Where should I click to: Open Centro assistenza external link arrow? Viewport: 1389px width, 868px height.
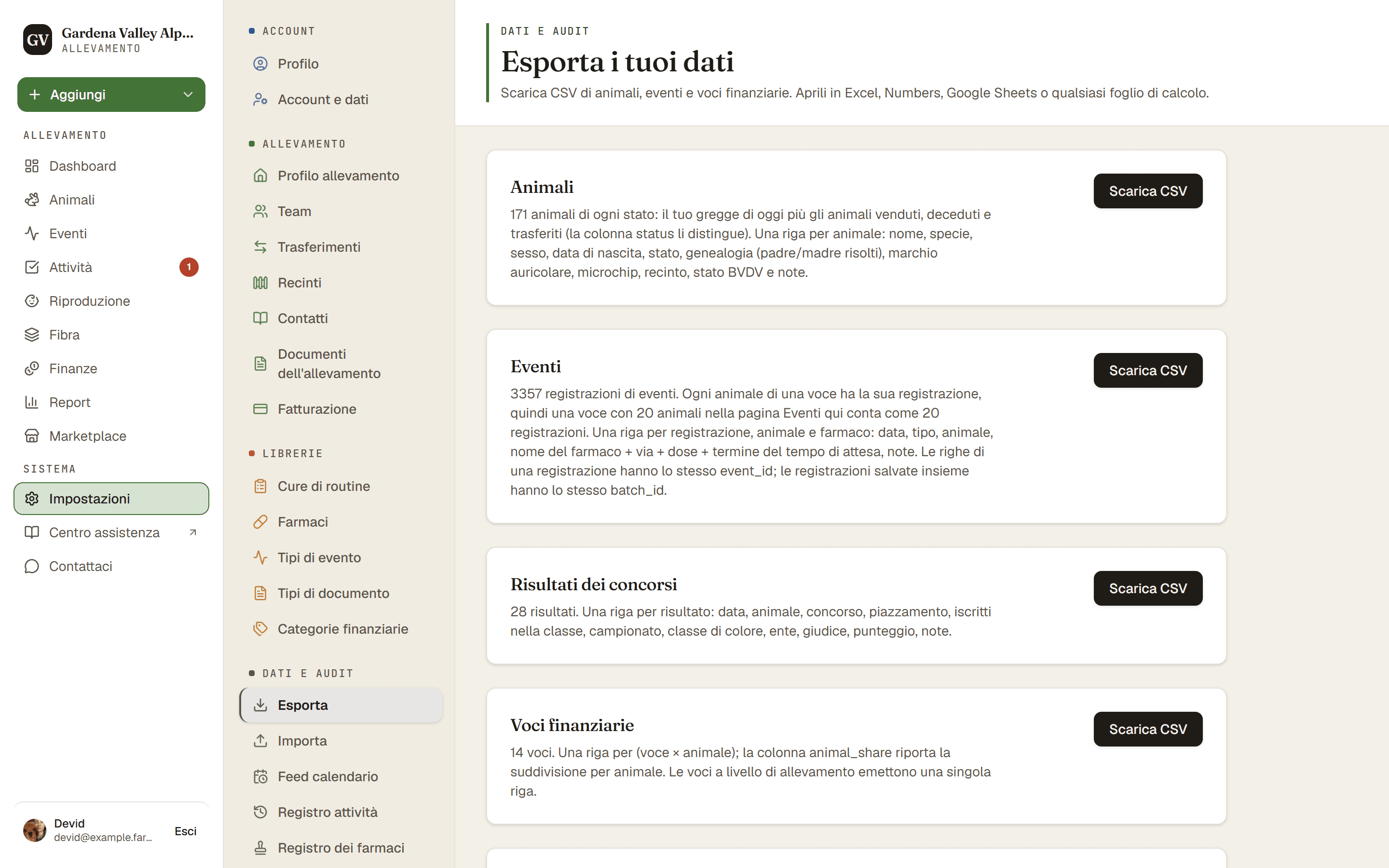tap(193, 533)
